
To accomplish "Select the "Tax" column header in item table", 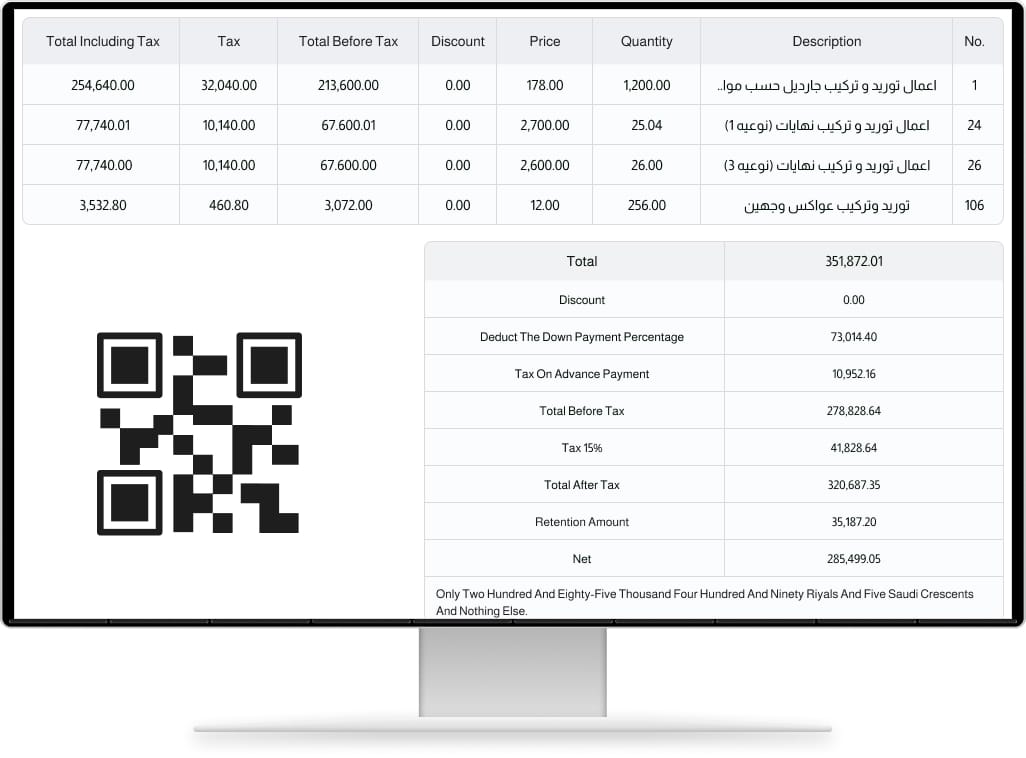I will [x=229, y=41].
